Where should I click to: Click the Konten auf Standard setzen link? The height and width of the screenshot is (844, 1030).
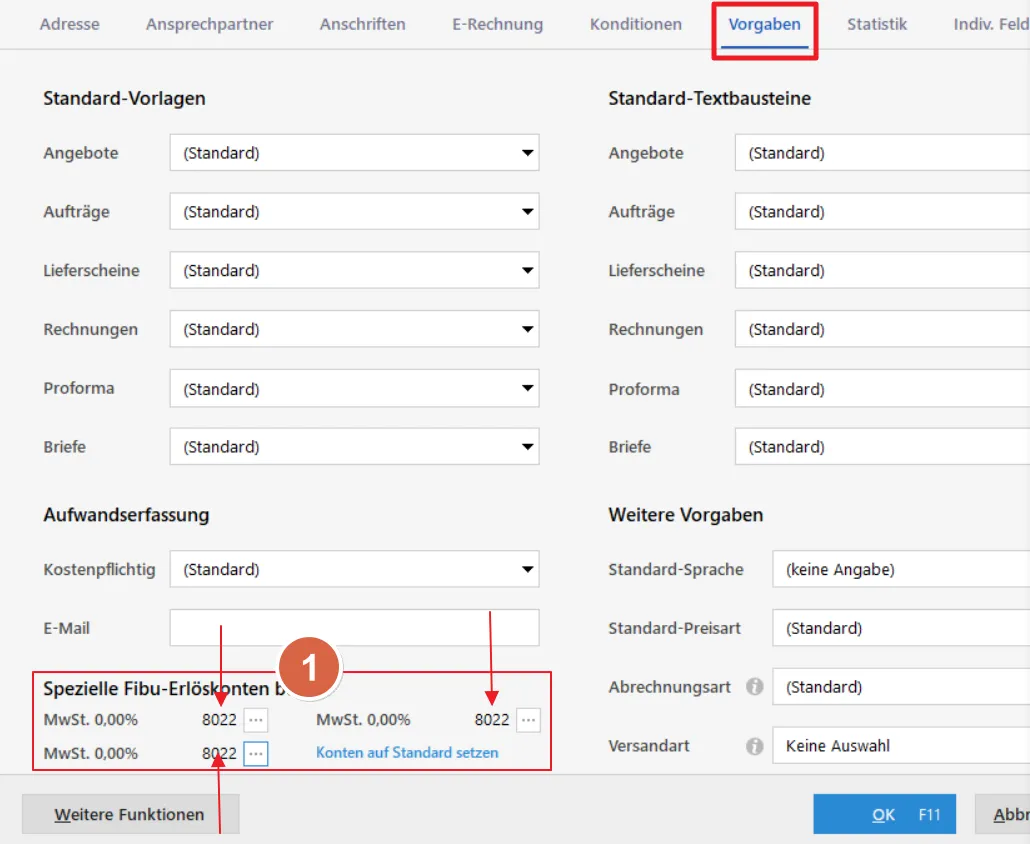(x=407, y=753)
